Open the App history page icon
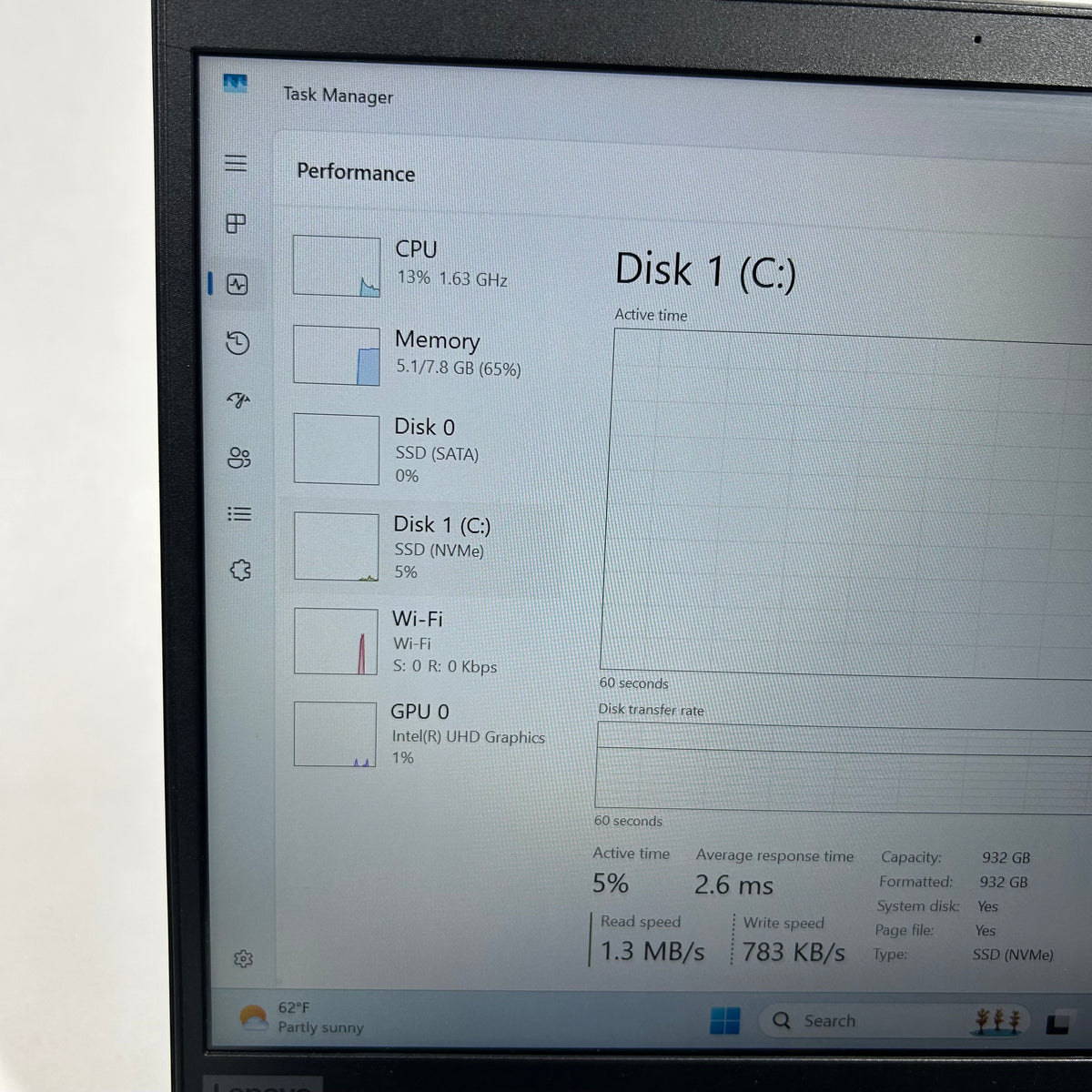Viewport: 1092px width, 1092px height. coord(238,343)
